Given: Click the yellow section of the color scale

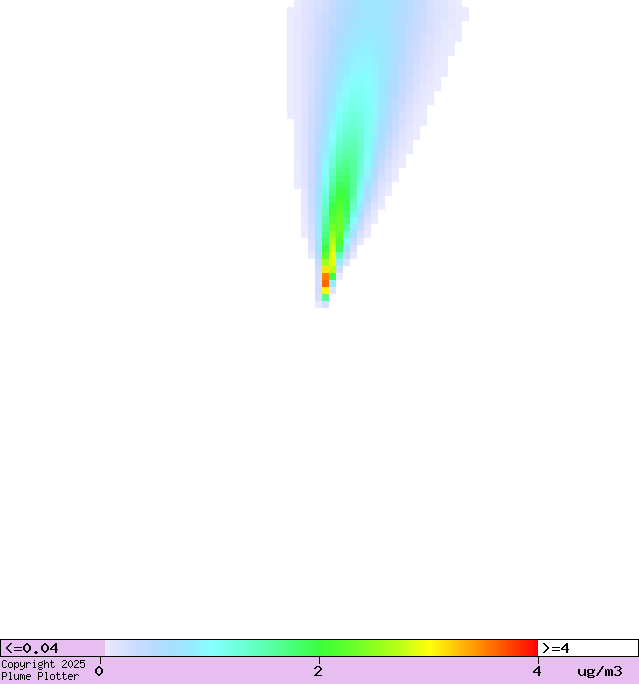Looking at the screenshot, I should coord(430,648).
